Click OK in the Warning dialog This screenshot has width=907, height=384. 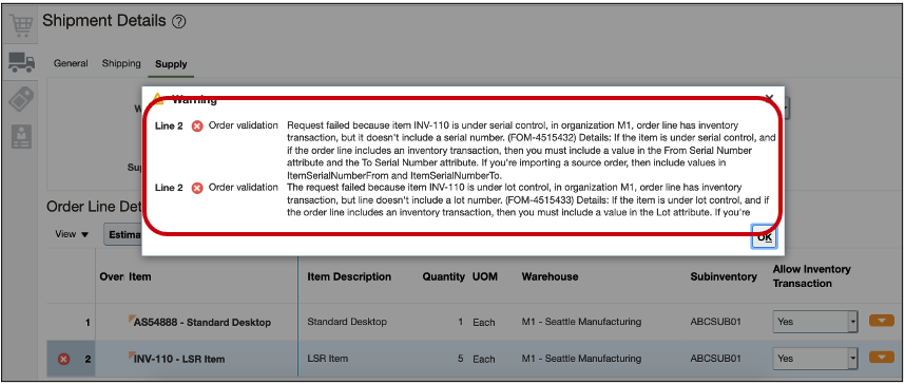(764, 237)
